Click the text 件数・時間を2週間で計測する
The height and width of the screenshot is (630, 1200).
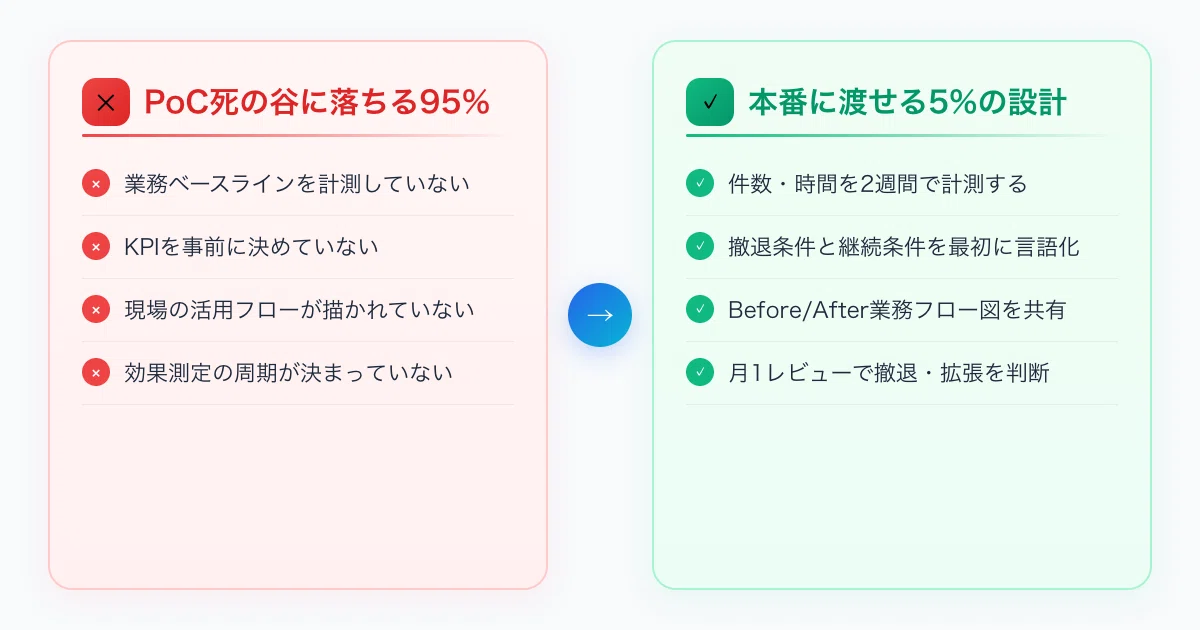878,184
